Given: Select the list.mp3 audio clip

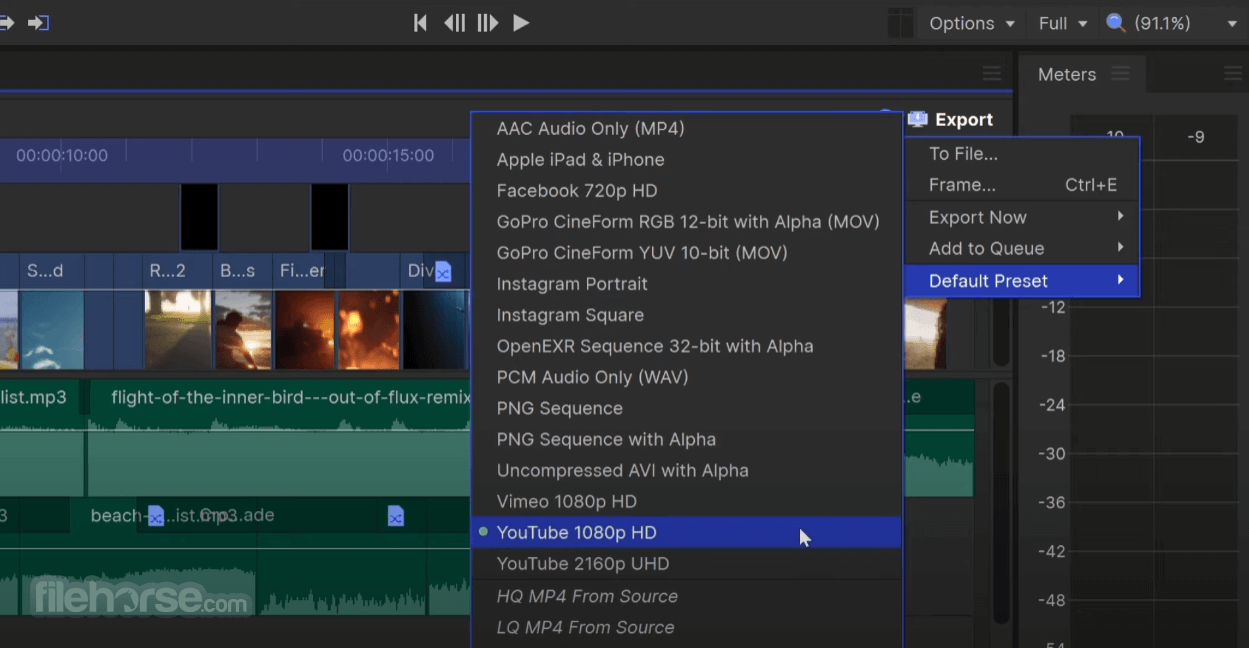Looking at the screenshot, I should pos(40,437).
